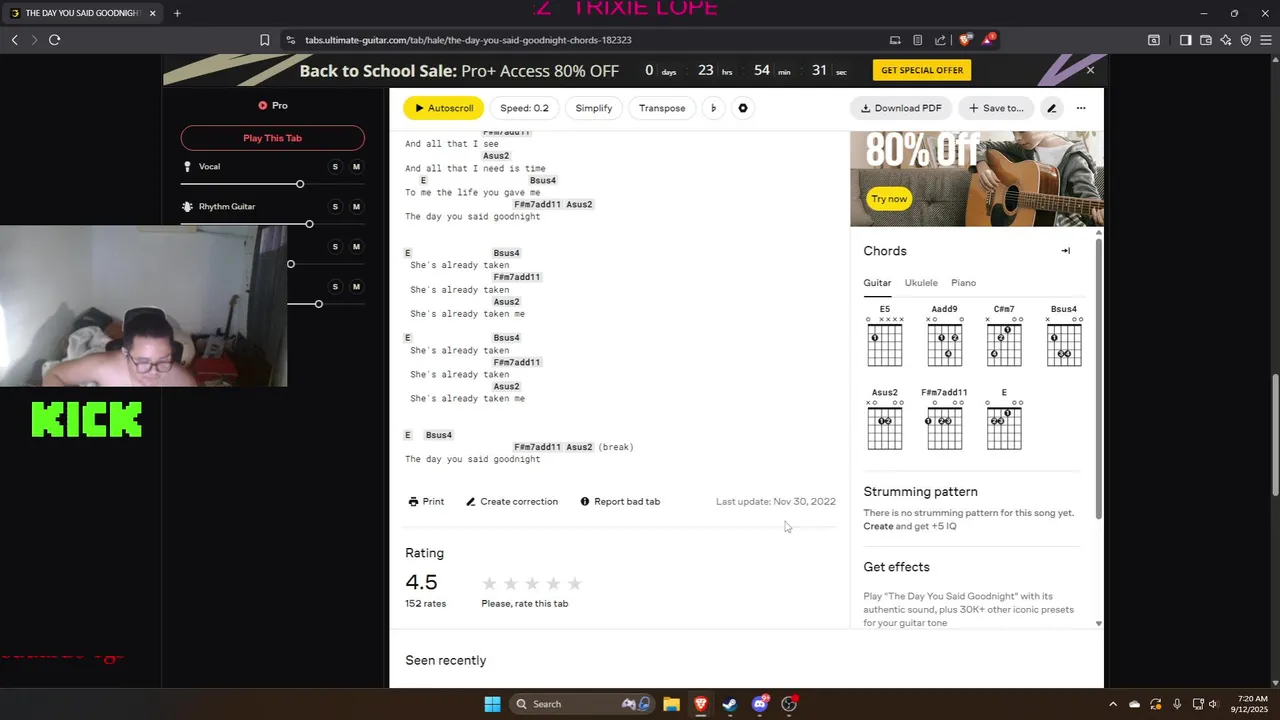Click the Pro record icon label
Screen dimensions: 1280x720
tap(272, 105)
